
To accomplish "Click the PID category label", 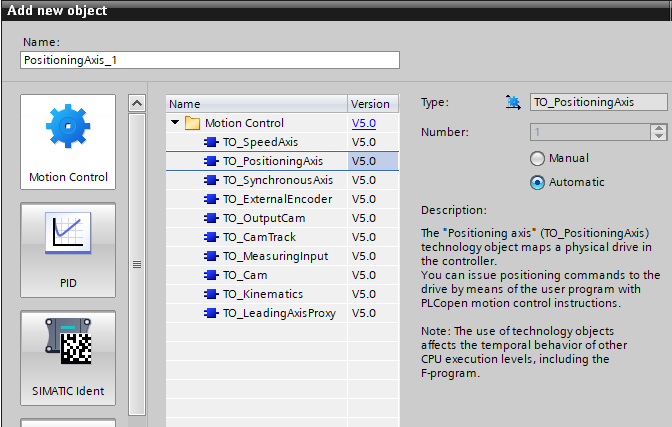I will tap(68, 283).
